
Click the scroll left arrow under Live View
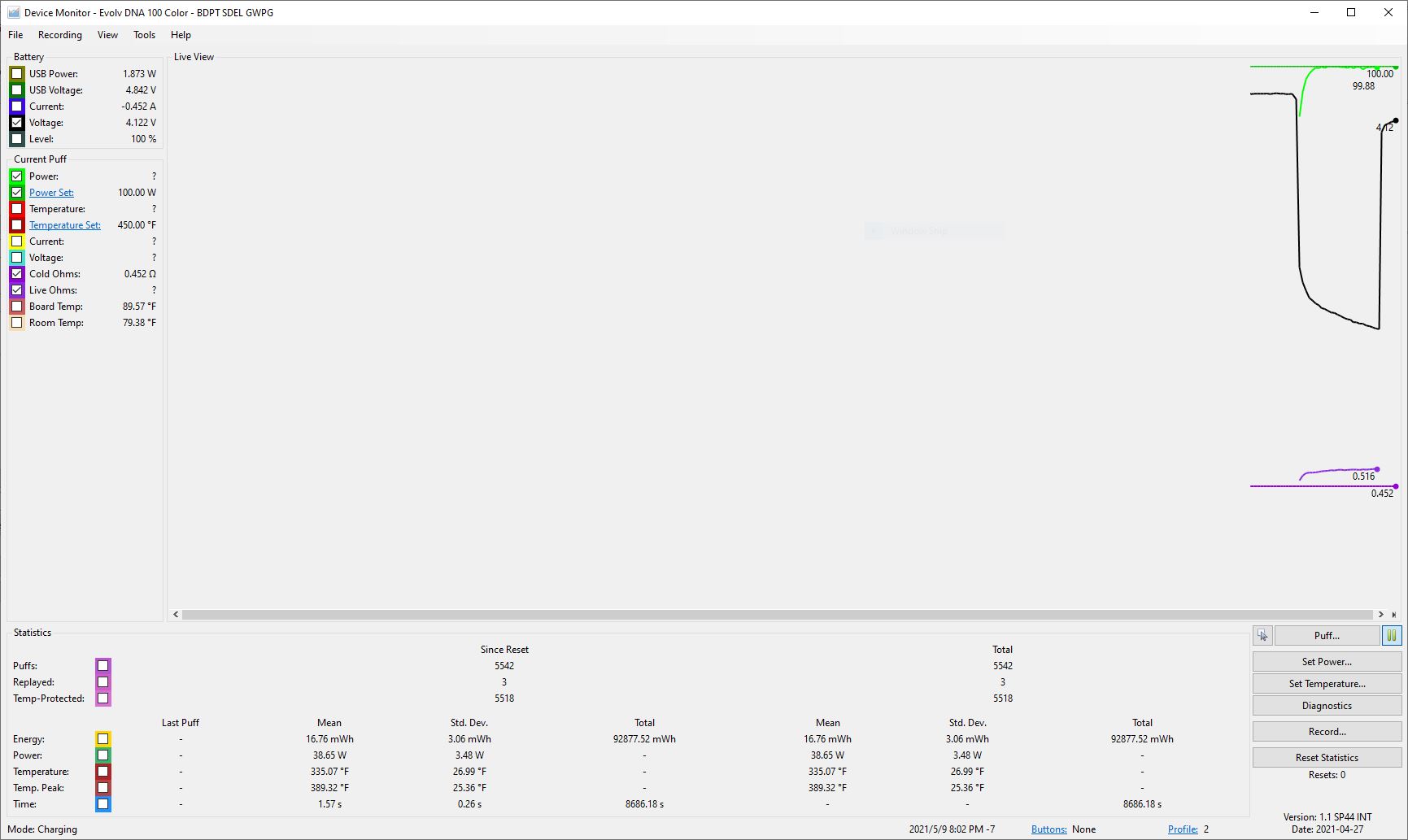(176, 615)
